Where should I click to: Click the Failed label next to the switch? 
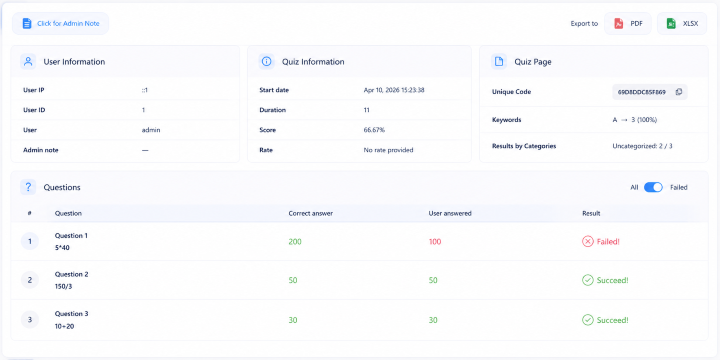679,187
